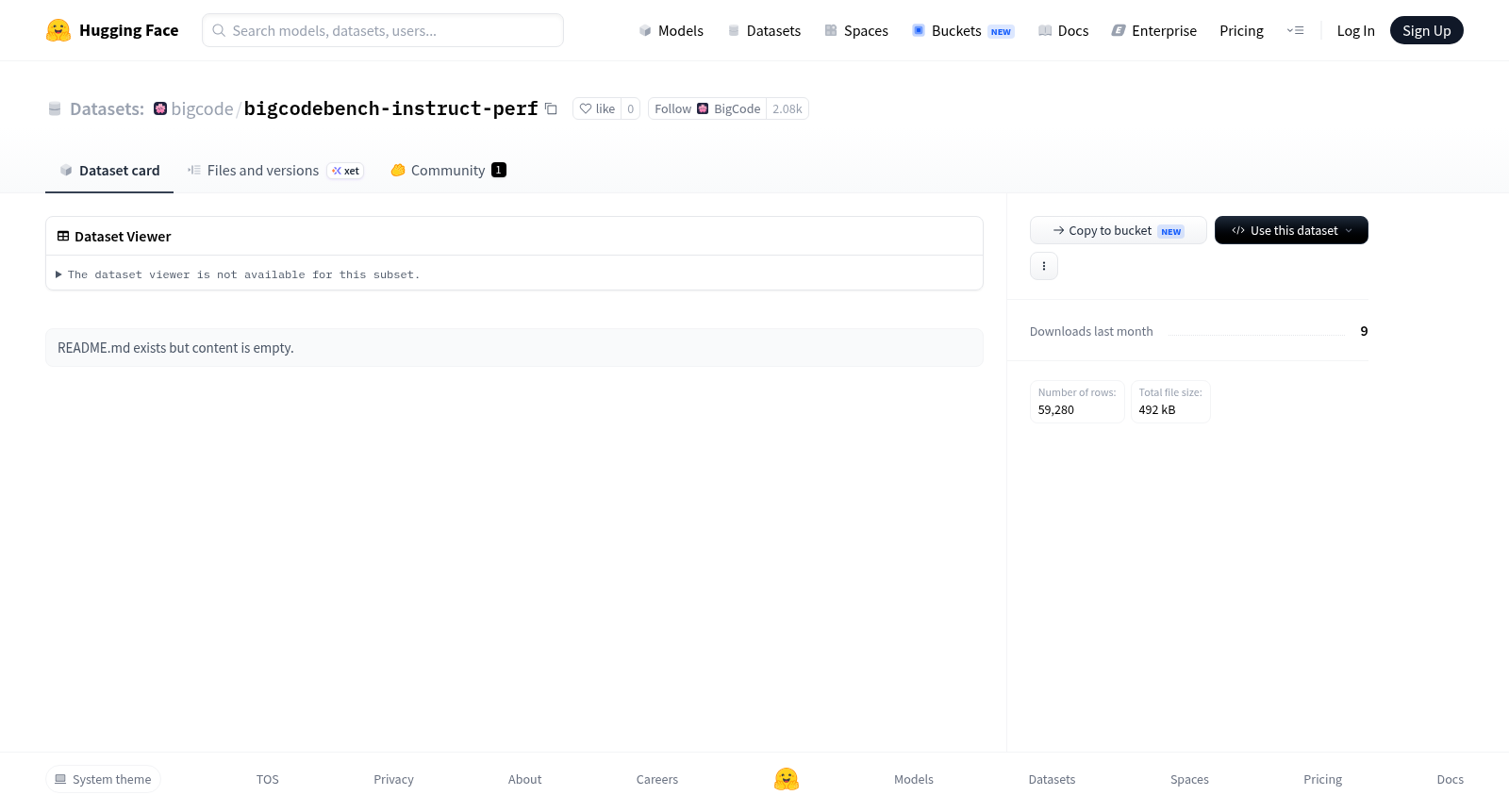Image resolution: width=1509 pixels, height=812 pixels.
Task: Open the three-dot more options button
Action: [1044, 266]
